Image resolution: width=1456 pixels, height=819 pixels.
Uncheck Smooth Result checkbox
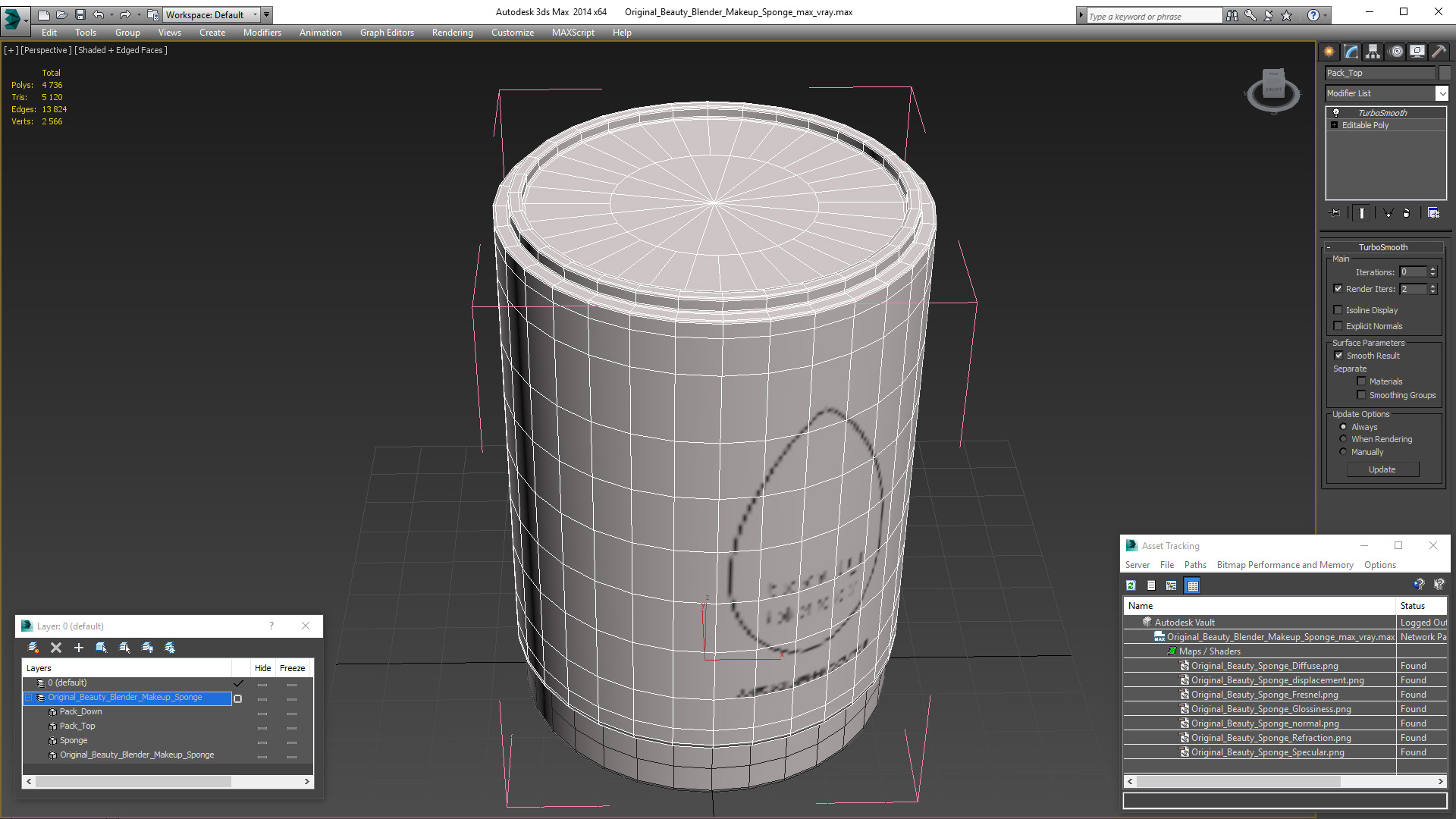point(1338,356)
